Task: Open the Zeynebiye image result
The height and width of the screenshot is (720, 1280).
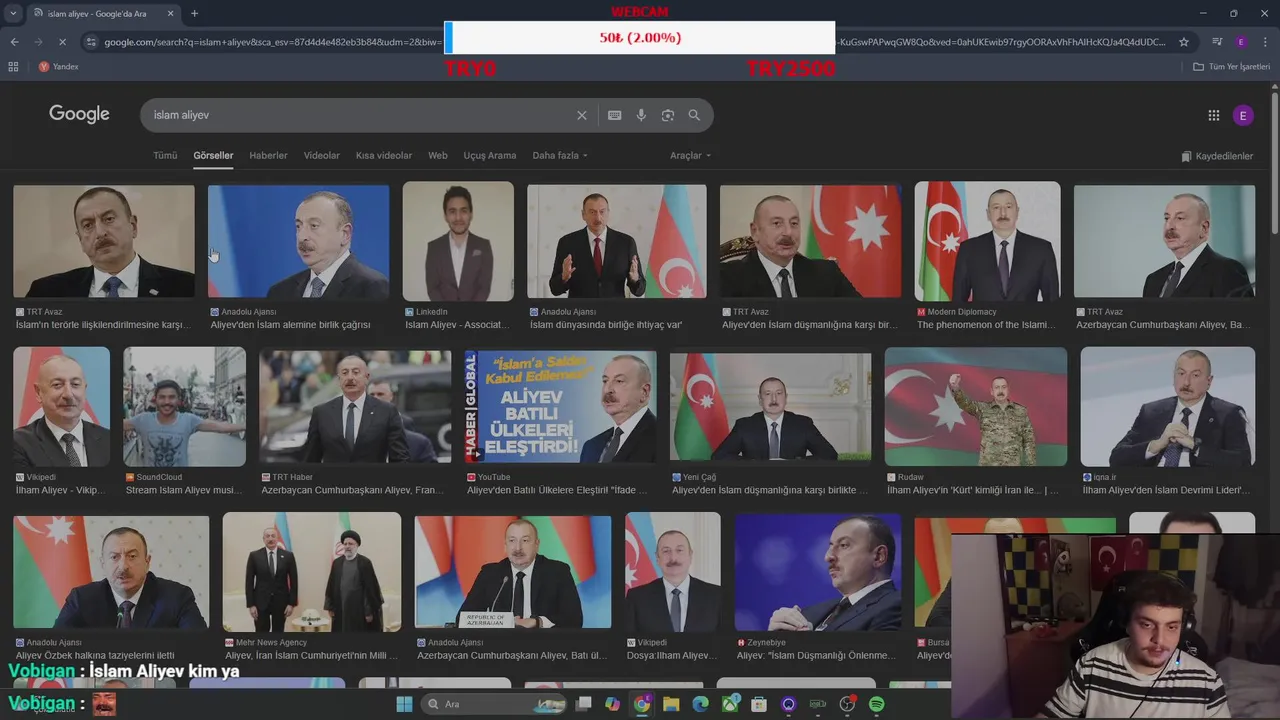Action: click(x=818, y=571)
